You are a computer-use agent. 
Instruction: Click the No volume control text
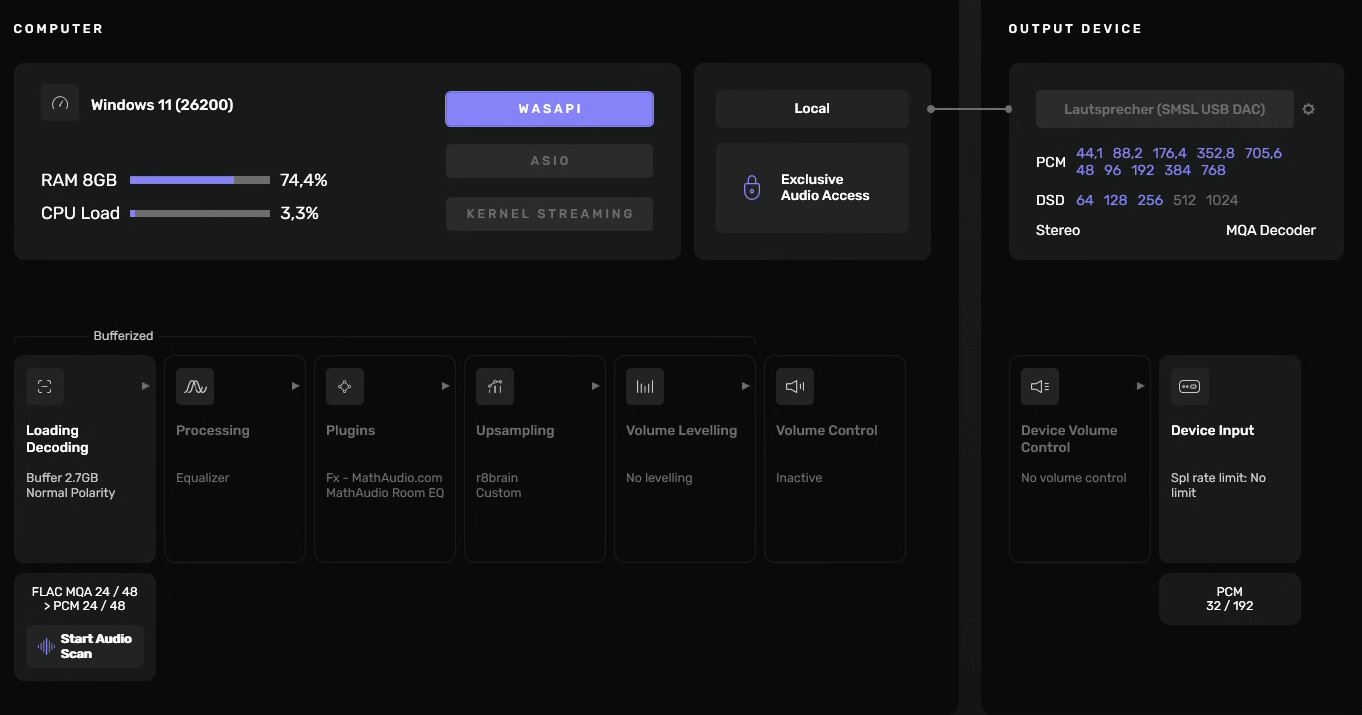pos(1074,478)
